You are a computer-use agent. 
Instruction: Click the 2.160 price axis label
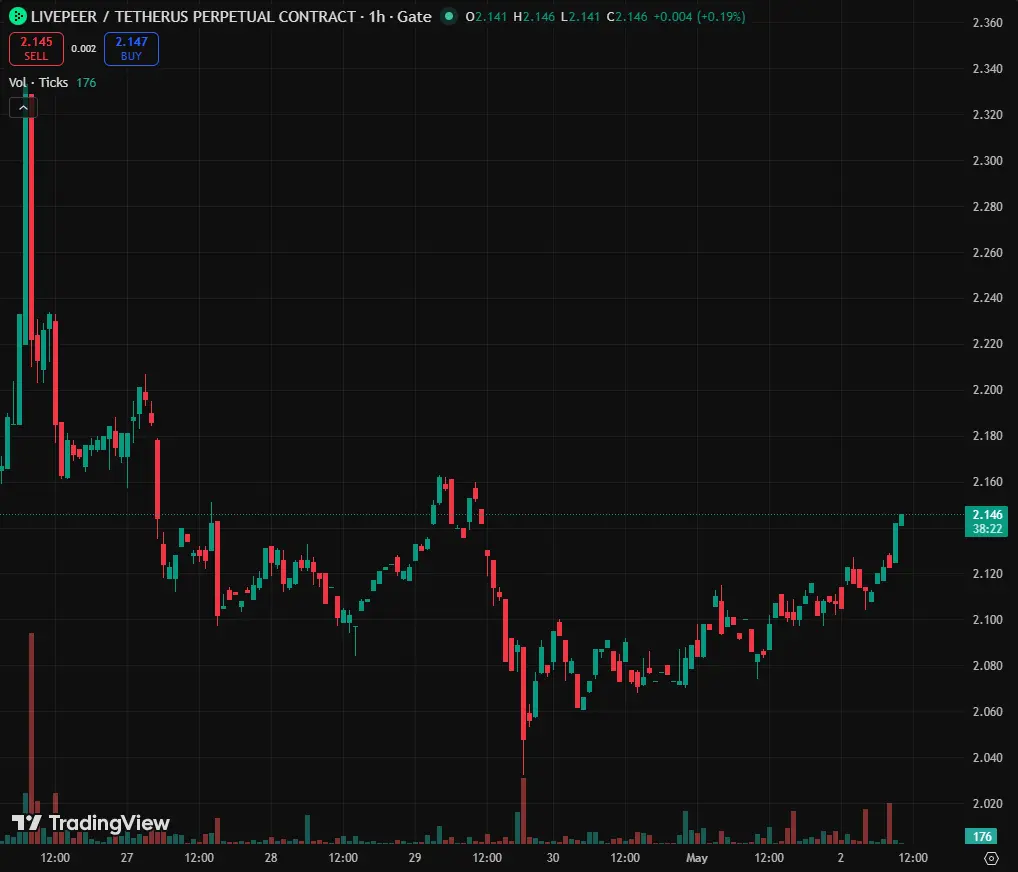[x=987, y=482]
